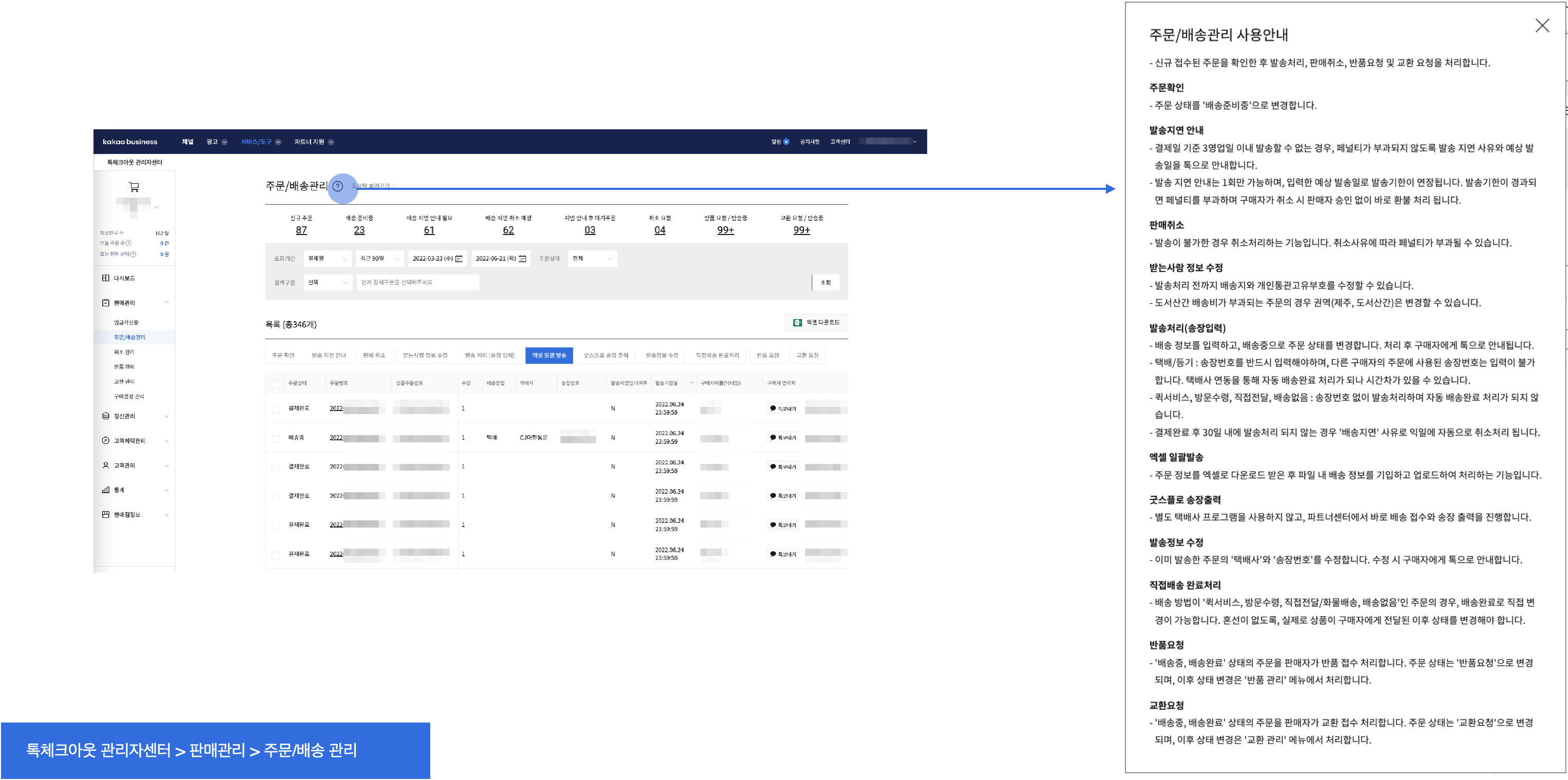Open the 결제일 period type dropdown
The height and width of the screenshot is (780, 1568).
coord(328,259)
